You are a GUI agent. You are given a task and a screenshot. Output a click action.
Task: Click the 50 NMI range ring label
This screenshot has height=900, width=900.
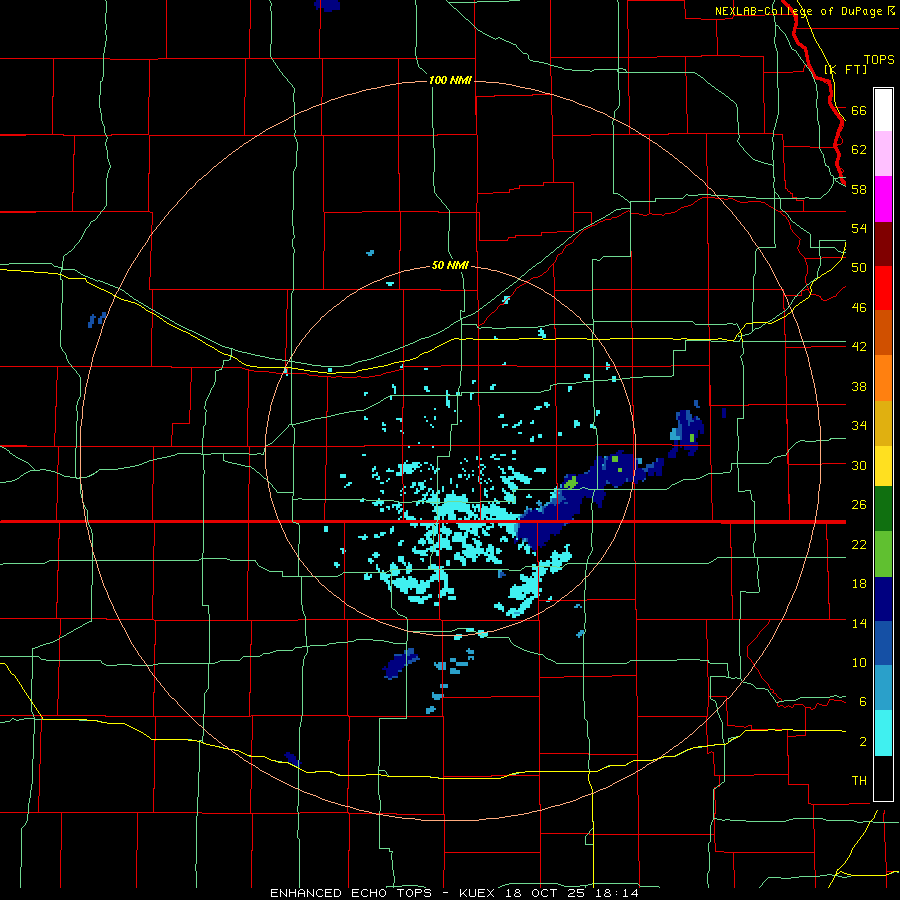pyautogui.click(x=450, y=265)
